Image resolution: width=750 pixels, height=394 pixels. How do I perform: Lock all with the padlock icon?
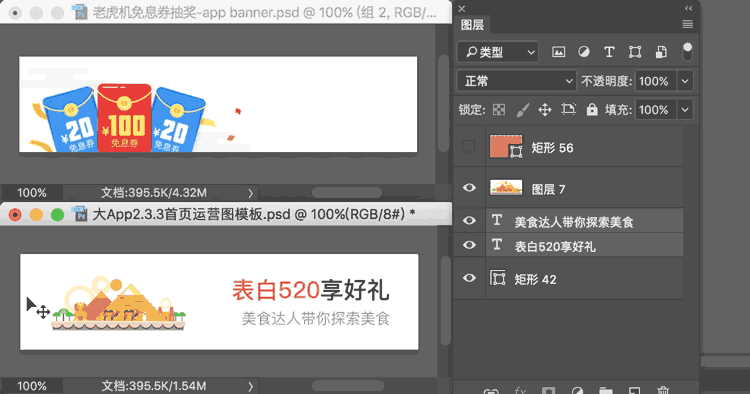[x=592, y=109]
